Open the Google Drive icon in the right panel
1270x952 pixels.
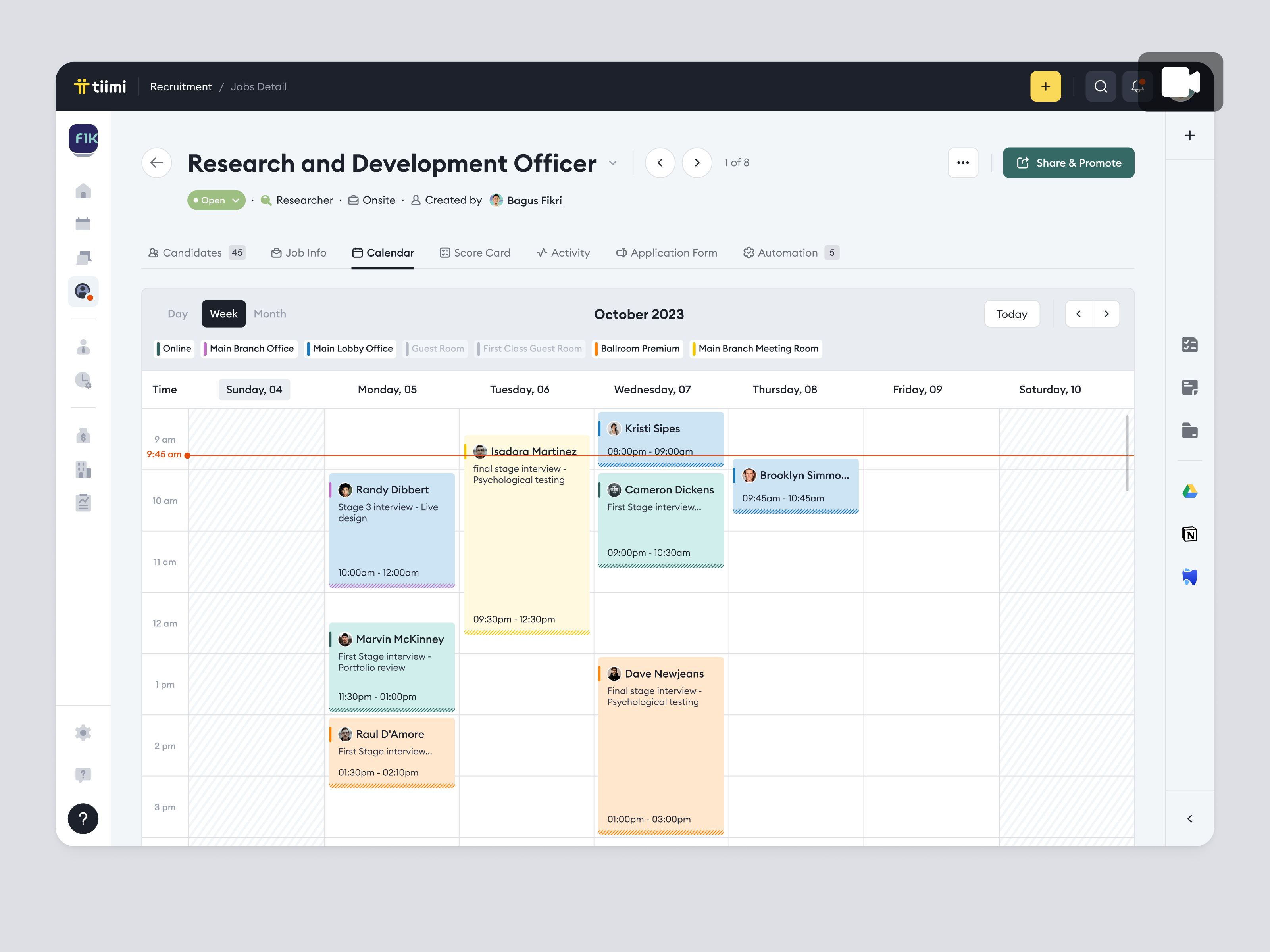point(1190,492)
